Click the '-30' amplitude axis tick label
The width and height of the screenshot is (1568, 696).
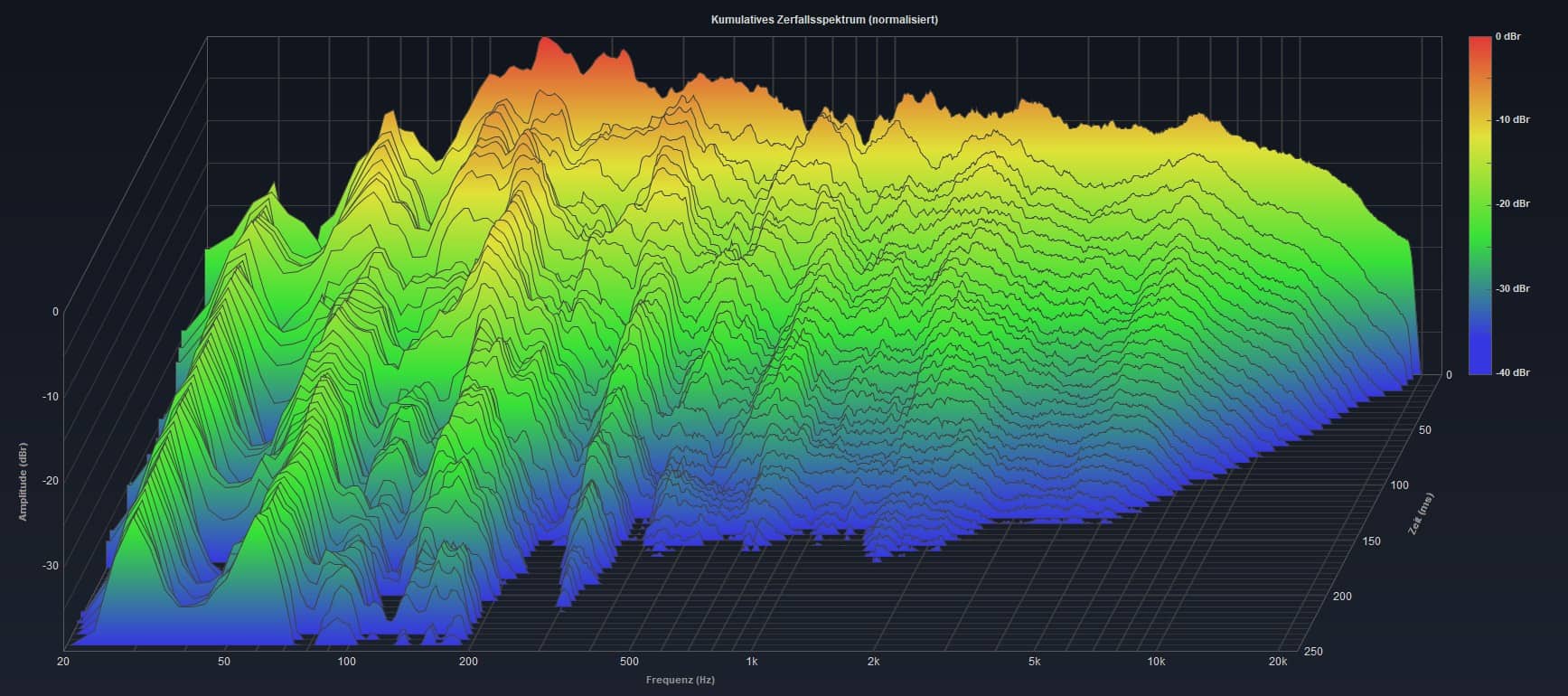point(50,566)
